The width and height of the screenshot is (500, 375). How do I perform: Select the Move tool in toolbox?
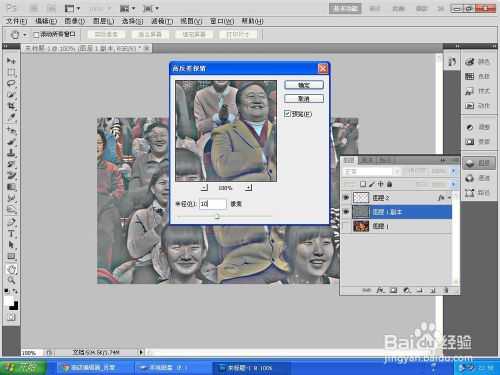click(x=11, y=61)
